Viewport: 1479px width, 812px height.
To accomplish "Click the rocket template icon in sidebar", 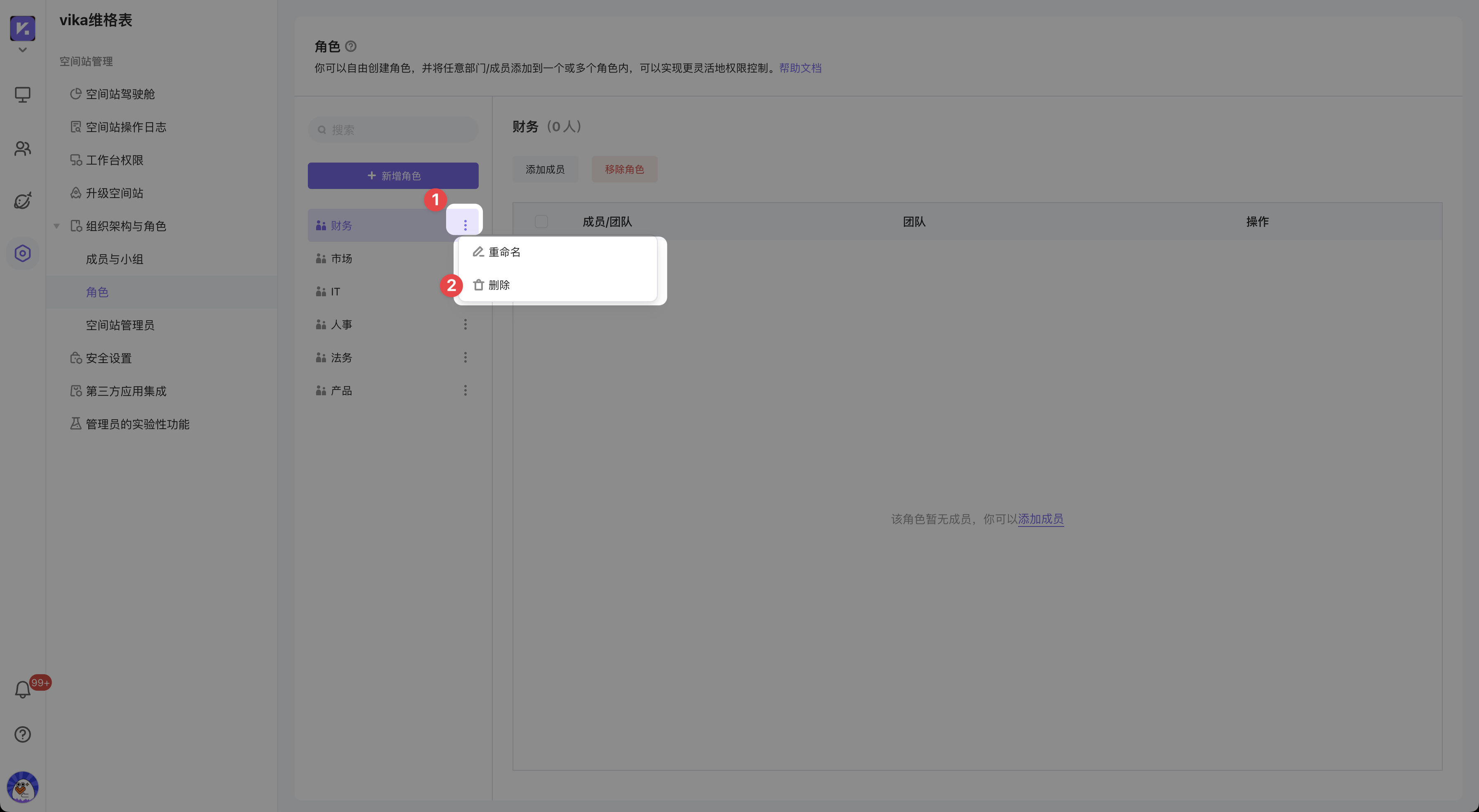I will tap(22, 201).
